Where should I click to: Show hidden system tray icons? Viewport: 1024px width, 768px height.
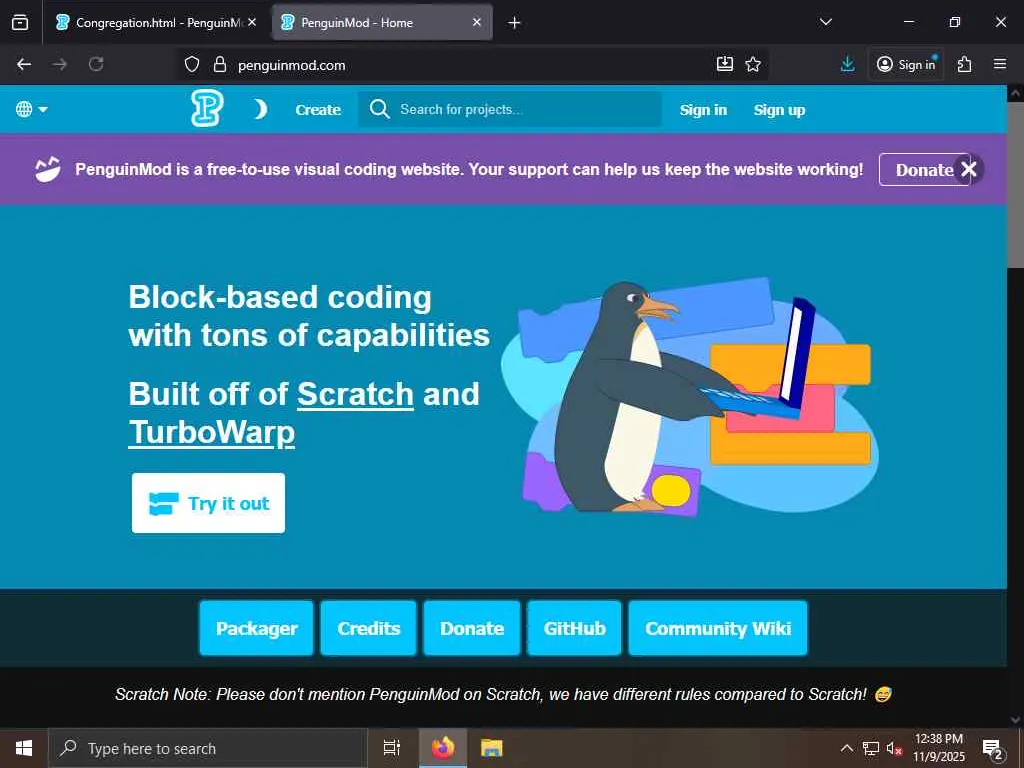click(846, 748)
